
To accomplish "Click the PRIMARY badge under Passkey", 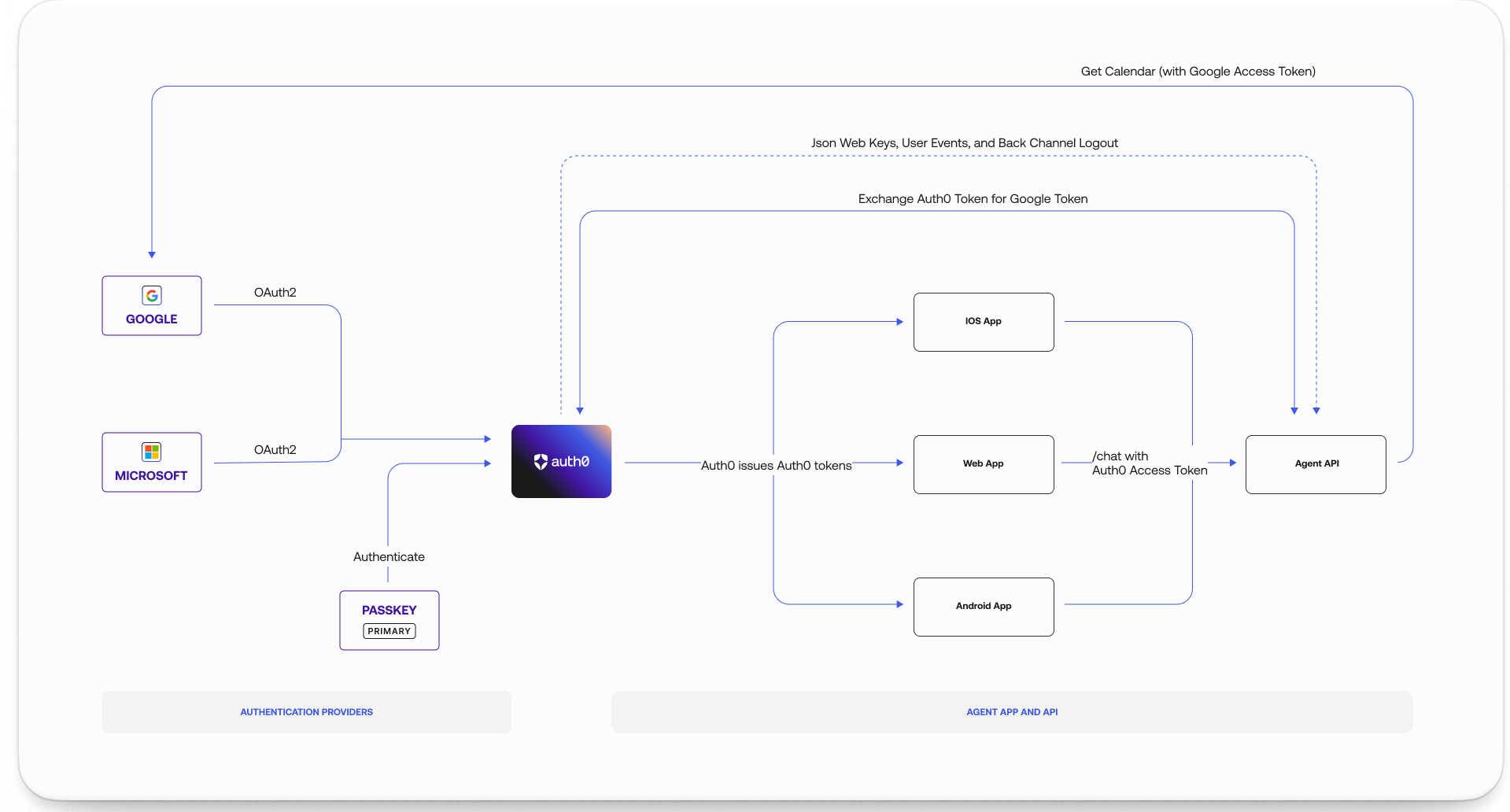I will point(389,631).
